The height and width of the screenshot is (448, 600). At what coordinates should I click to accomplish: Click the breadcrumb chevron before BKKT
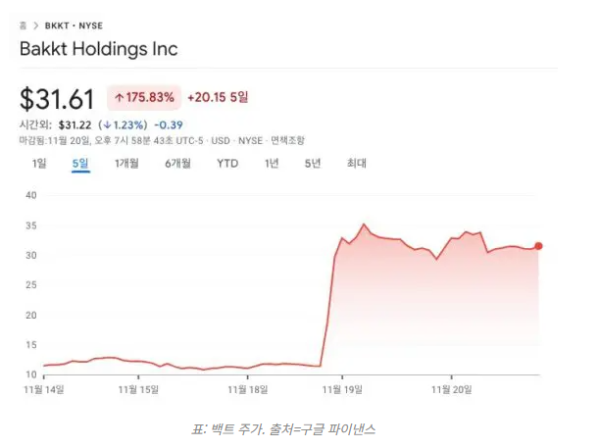coord(38,26)
